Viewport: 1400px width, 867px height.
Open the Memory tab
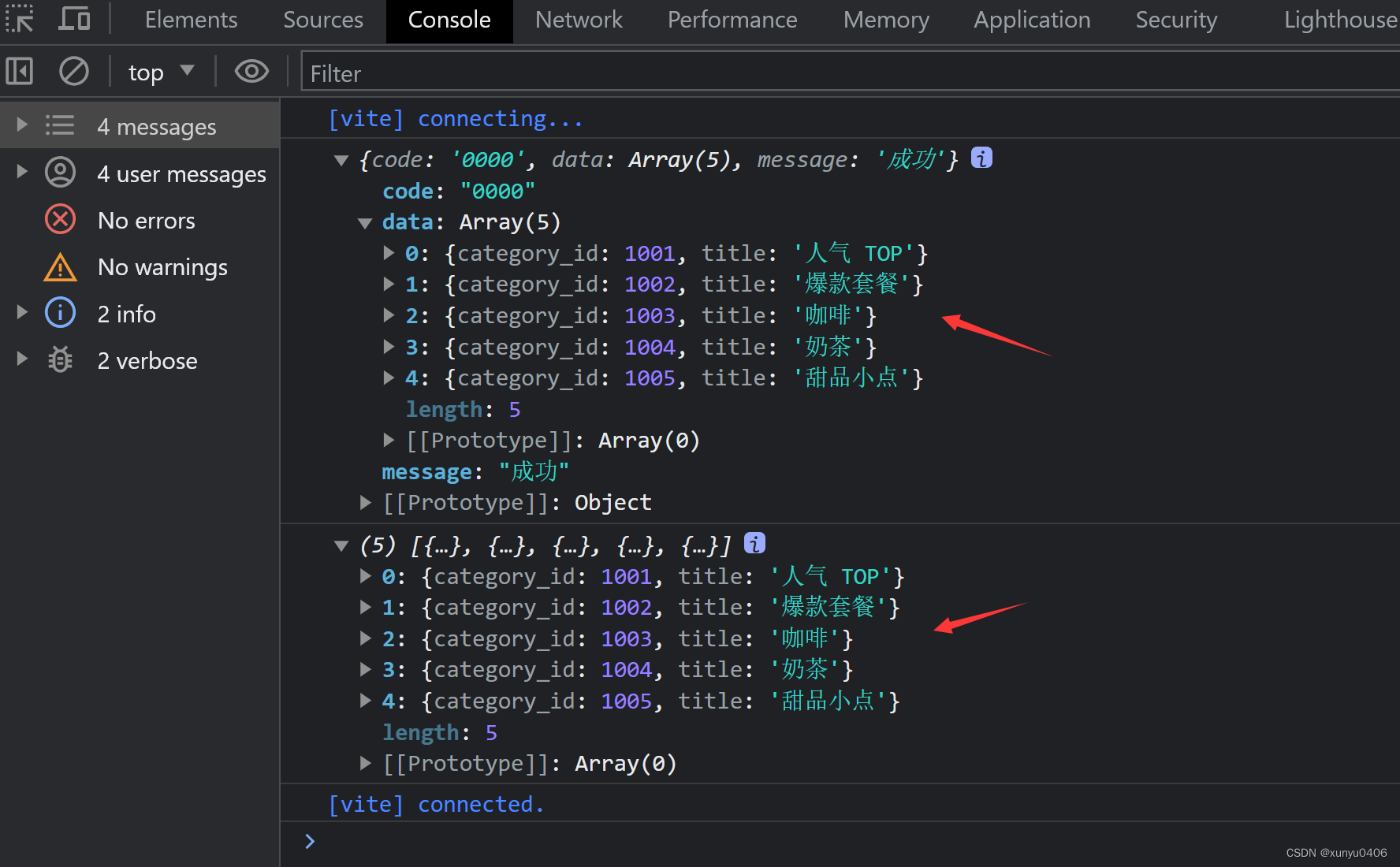coord(886,20)
